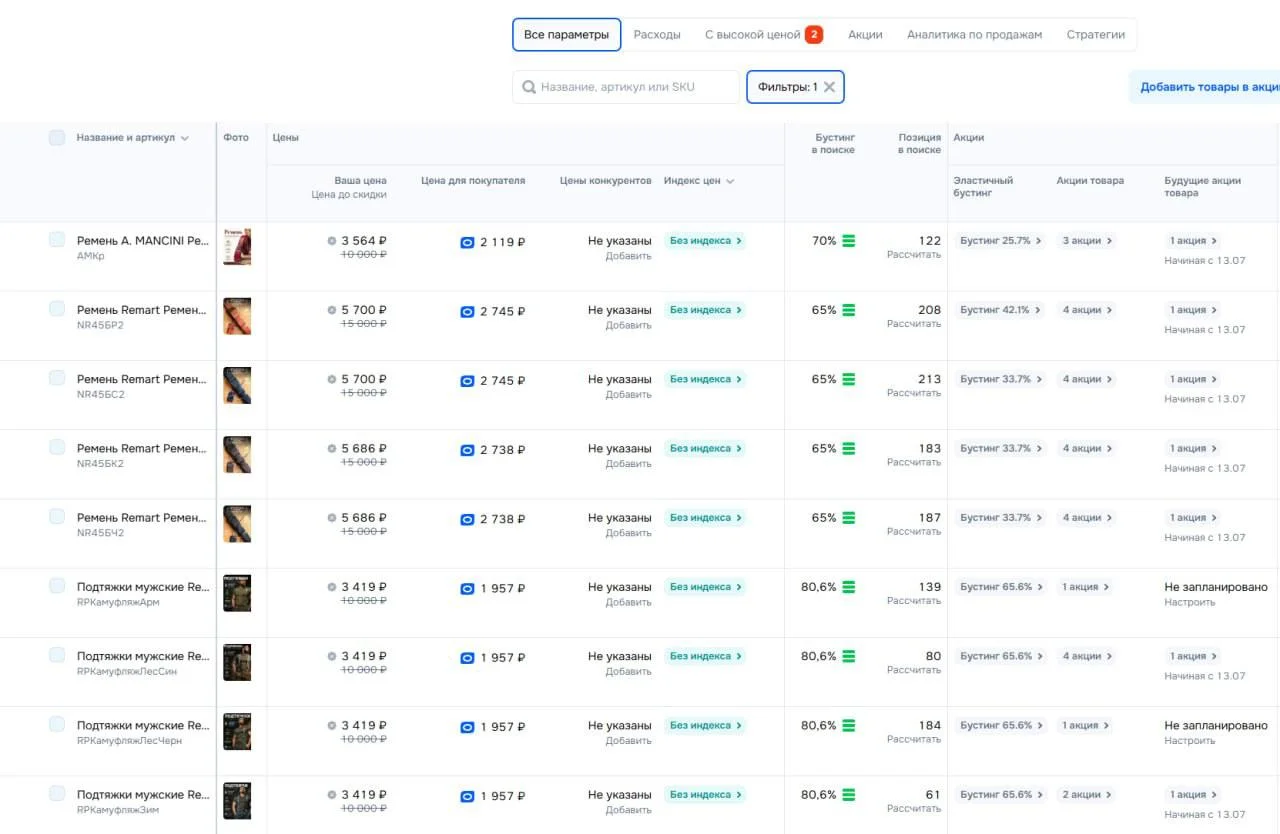Open the "С высокой ценой" tab
1280x834 pixels.
coord(763,35)
